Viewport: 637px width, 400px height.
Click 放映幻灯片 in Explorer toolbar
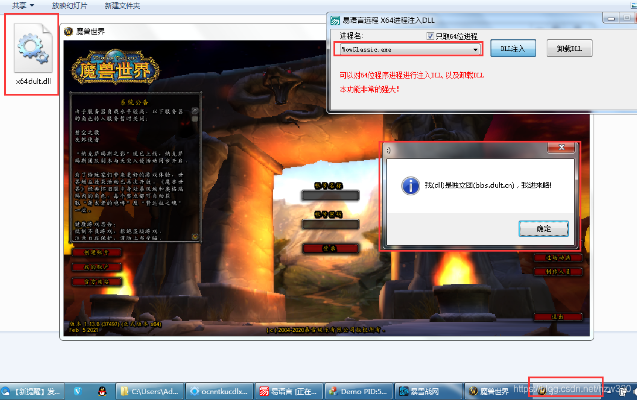(x=69, y=6)
